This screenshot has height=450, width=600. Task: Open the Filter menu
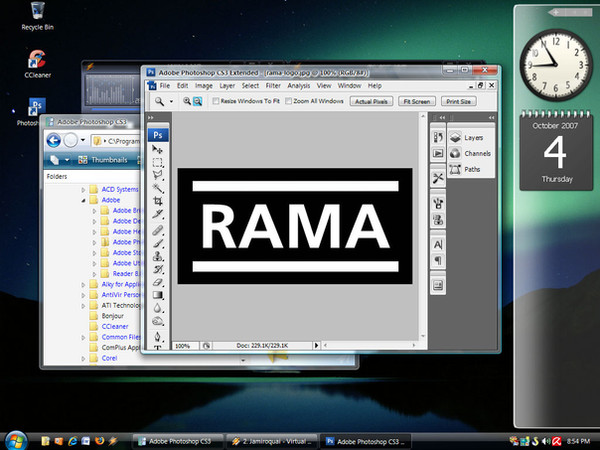tap(273, 86)
